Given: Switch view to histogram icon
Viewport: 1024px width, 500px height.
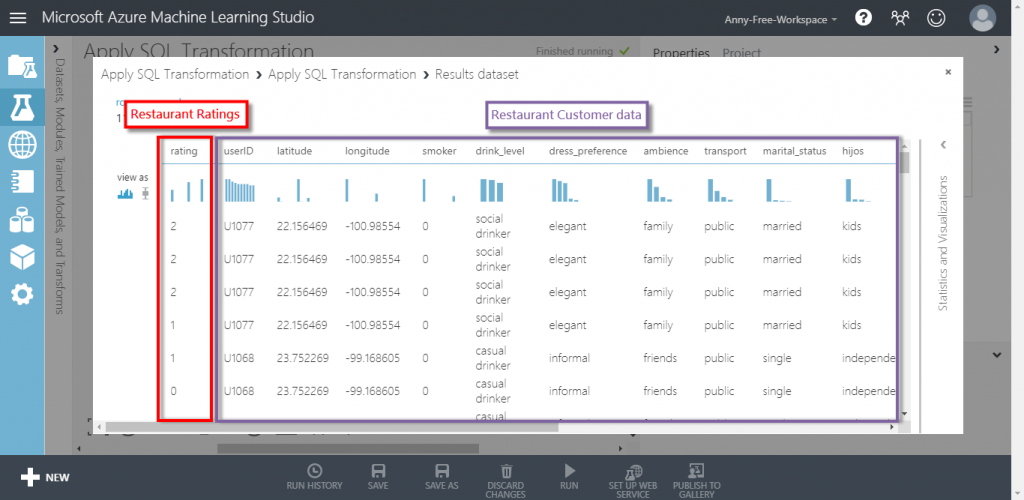Looking at the screenshot, I should click(x=125, y=193).
